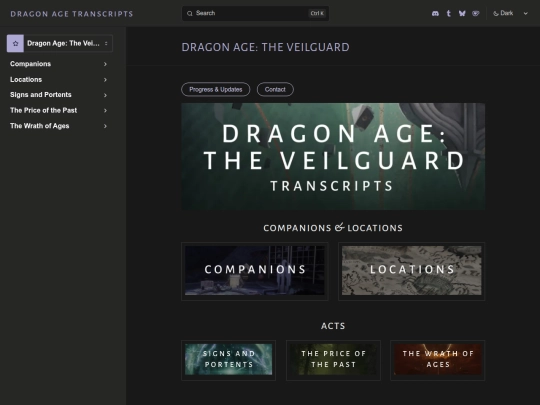This screenshot has height=405, width=540.
Task: Click the Contact button
Action: [x=275, y=90]
